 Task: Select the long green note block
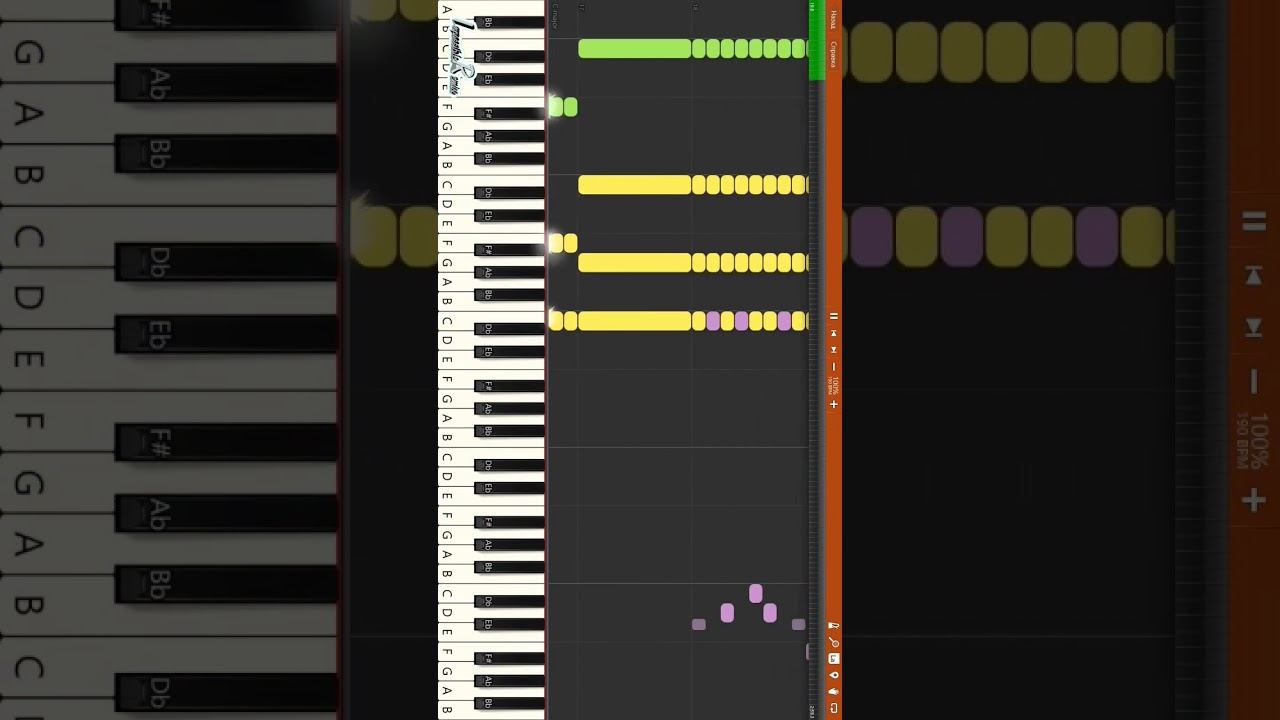[x=635, y=48]
